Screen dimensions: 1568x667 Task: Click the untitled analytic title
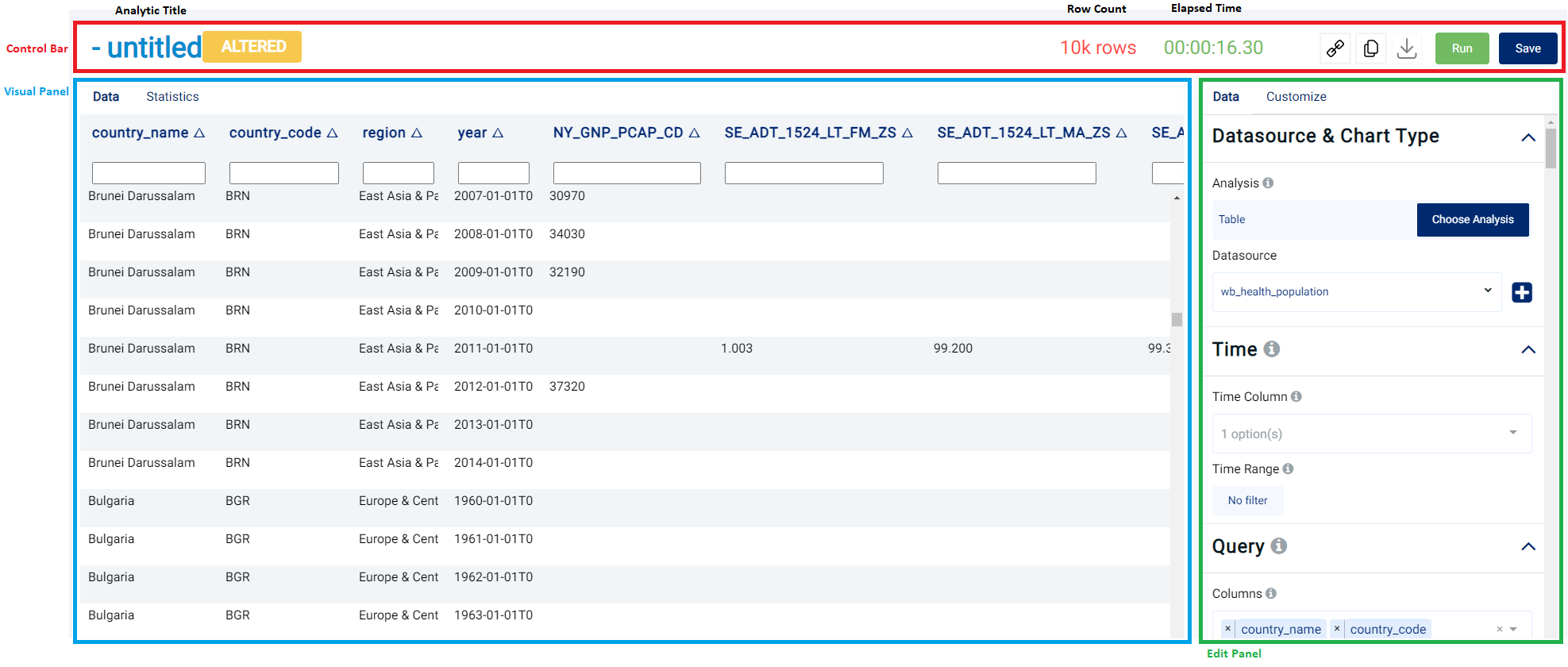point(154,48)
